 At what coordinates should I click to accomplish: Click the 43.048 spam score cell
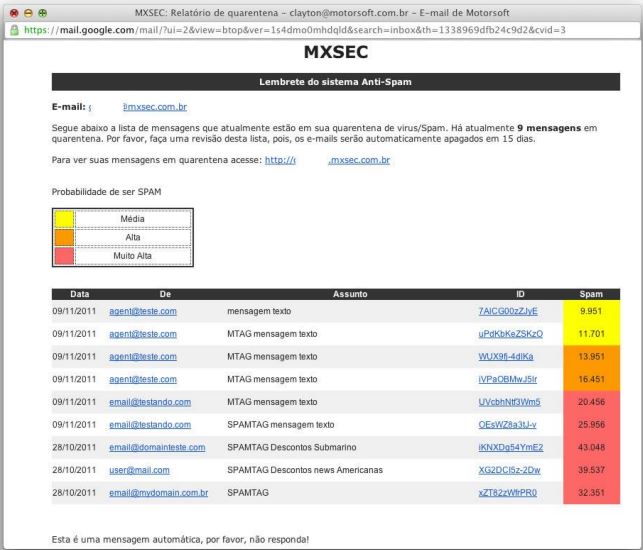click(x=592, y=447)
